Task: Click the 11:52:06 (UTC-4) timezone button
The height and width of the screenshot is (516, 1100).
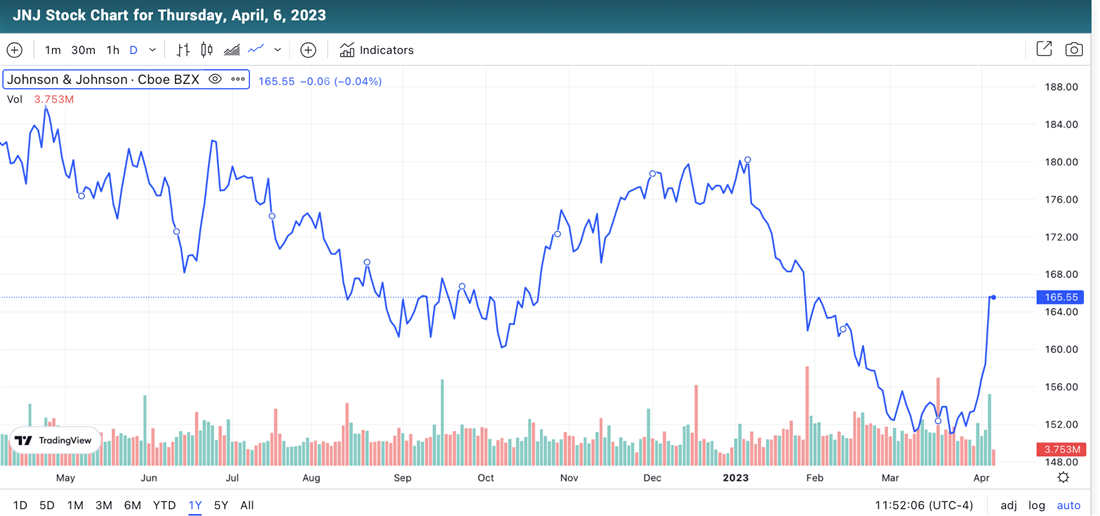Action: [x=923, y=505]
